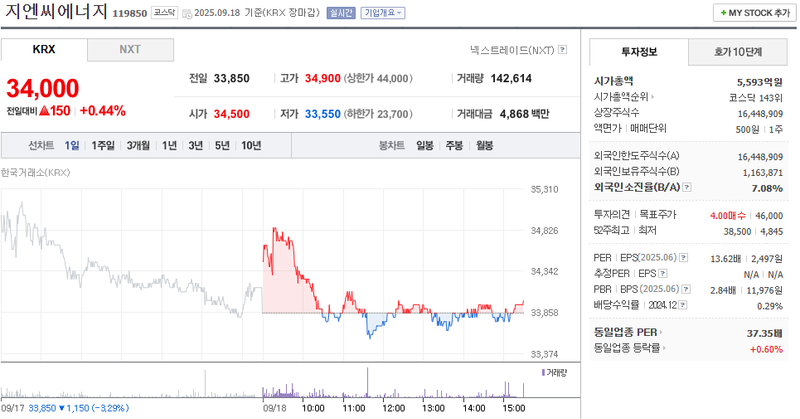Open the 호가10단계 tab
The width and height of the screenshot is (800, 419).
[738, 52]
